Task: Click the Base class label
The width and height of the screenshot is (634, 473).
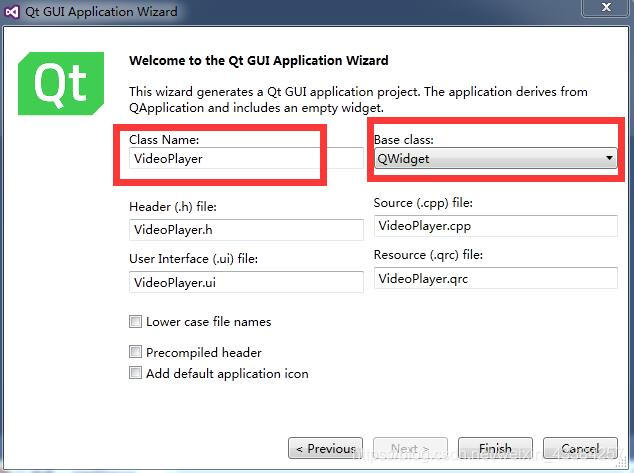Action: [404, 139]
